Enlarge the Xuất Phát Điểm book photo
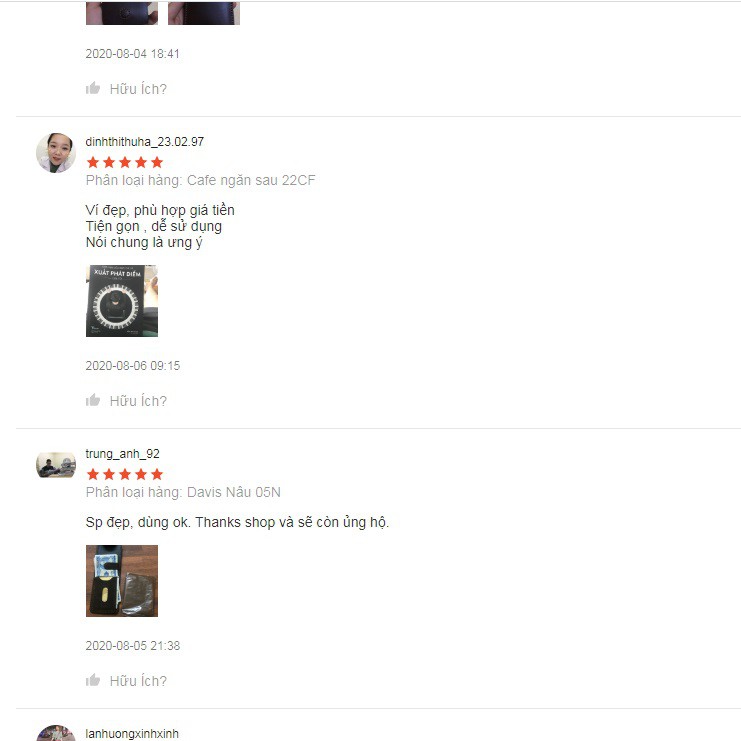The image size is (741, 741). coord(122,301)
